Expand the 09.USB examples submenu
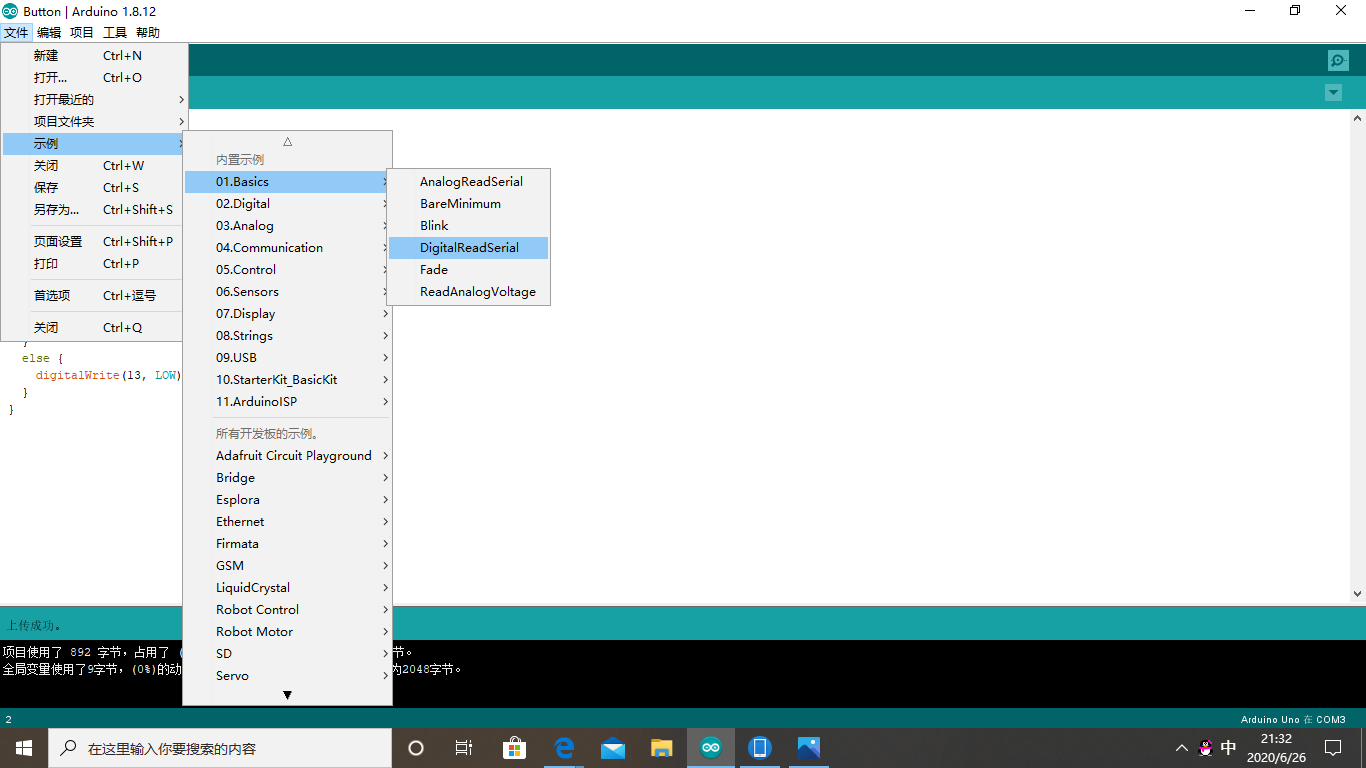The width and height of the screenshot is (1366, 768). (288, 358)
